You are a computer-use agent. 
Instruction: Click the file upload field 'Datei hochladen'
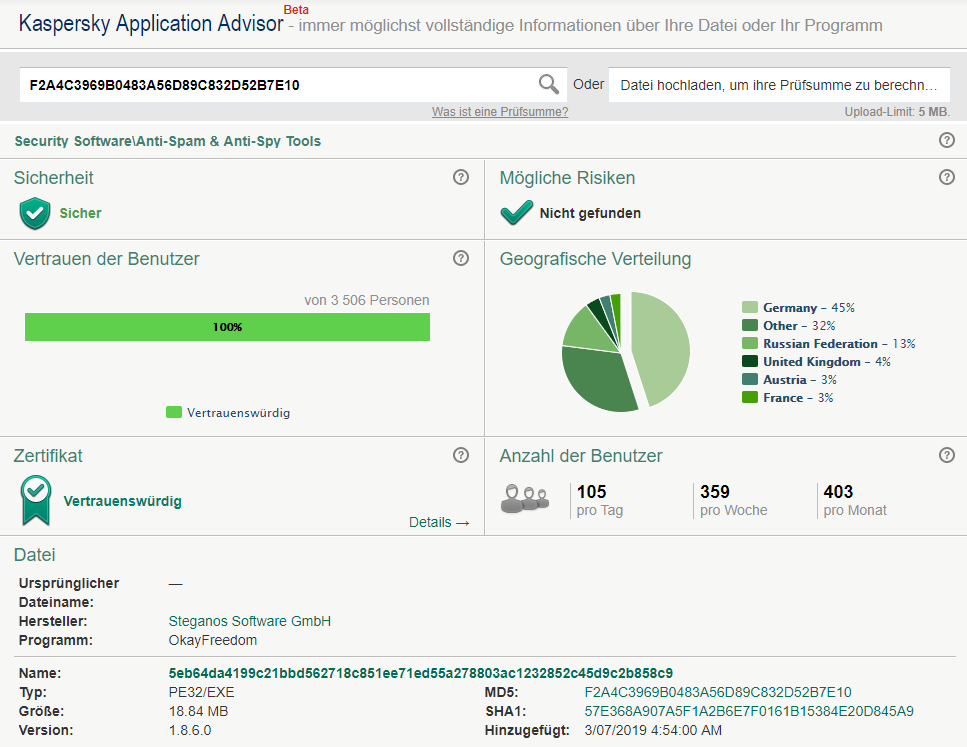tap(779, 85)
